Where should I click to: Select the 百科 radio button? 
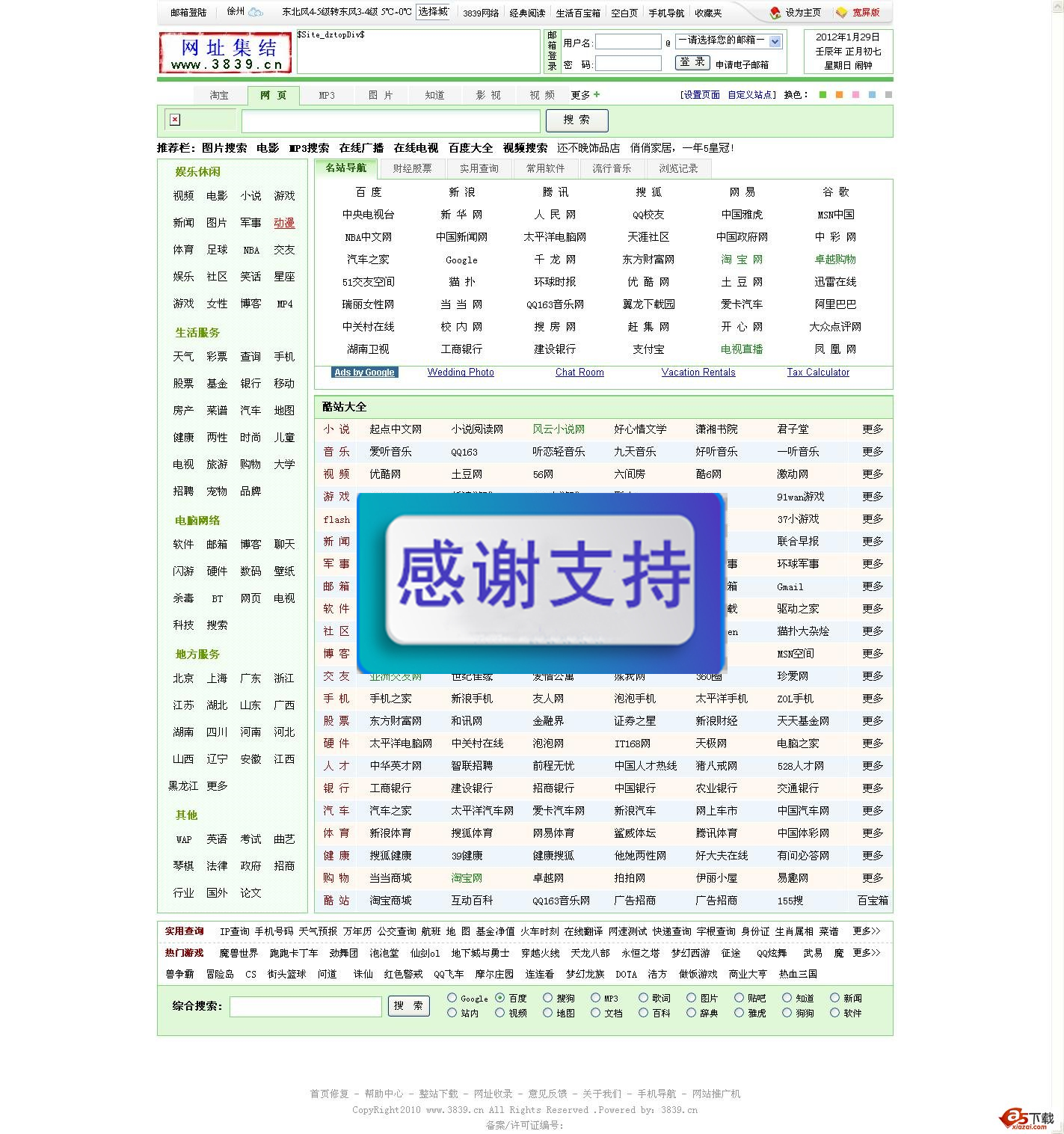pos(644,1013)
